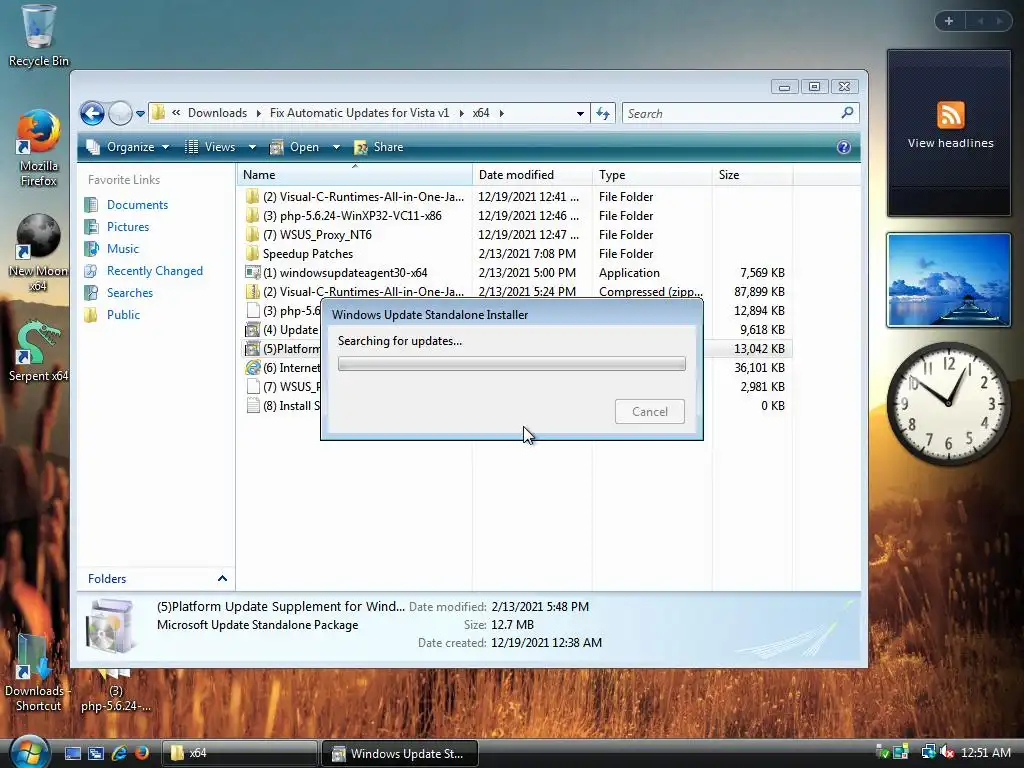Sort by the Size column header
Viewport: 1024px width, 768px height.
[752, 175]
